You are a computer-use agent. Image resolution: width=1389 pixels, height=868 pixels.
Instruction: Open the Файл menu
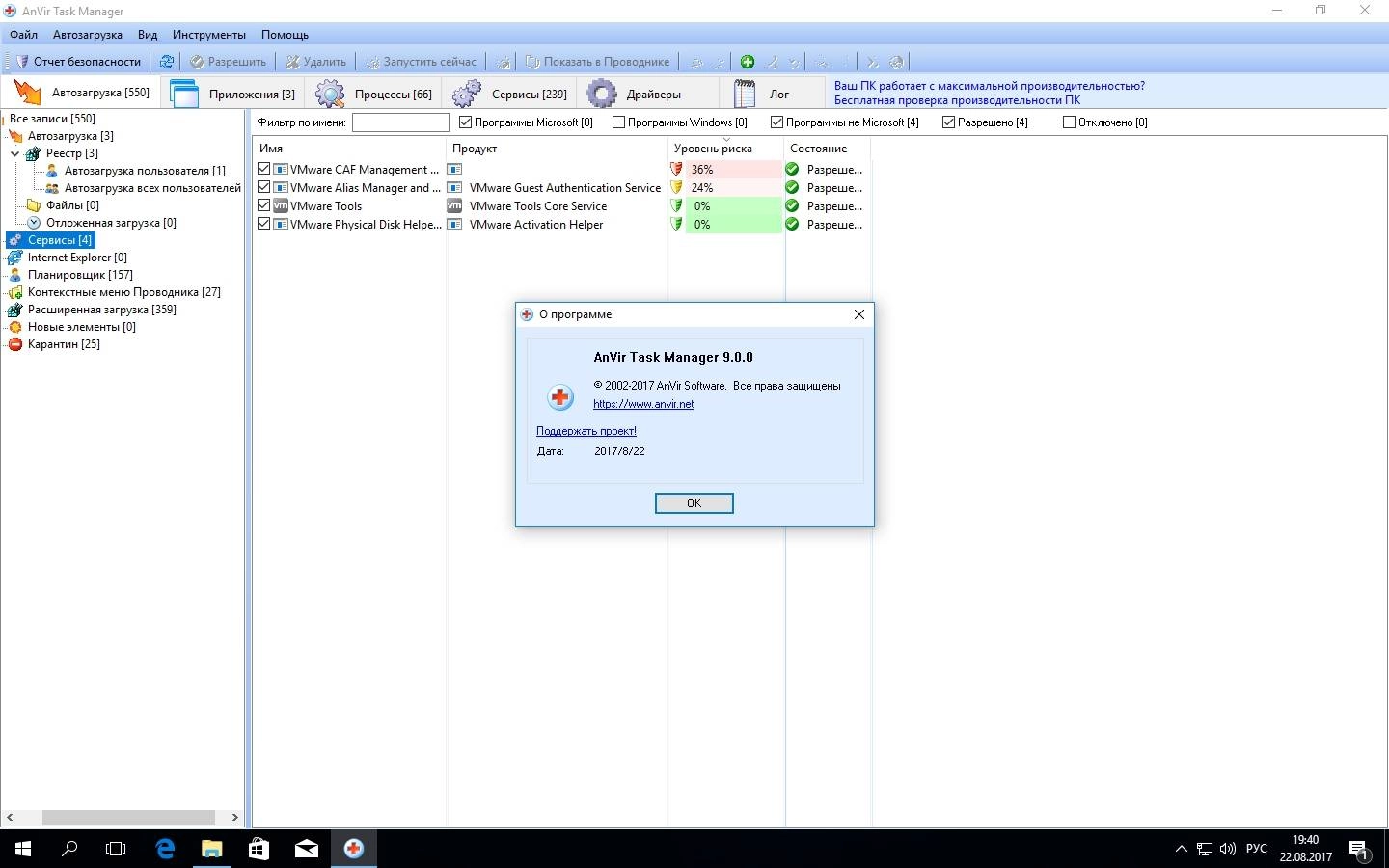24,35
